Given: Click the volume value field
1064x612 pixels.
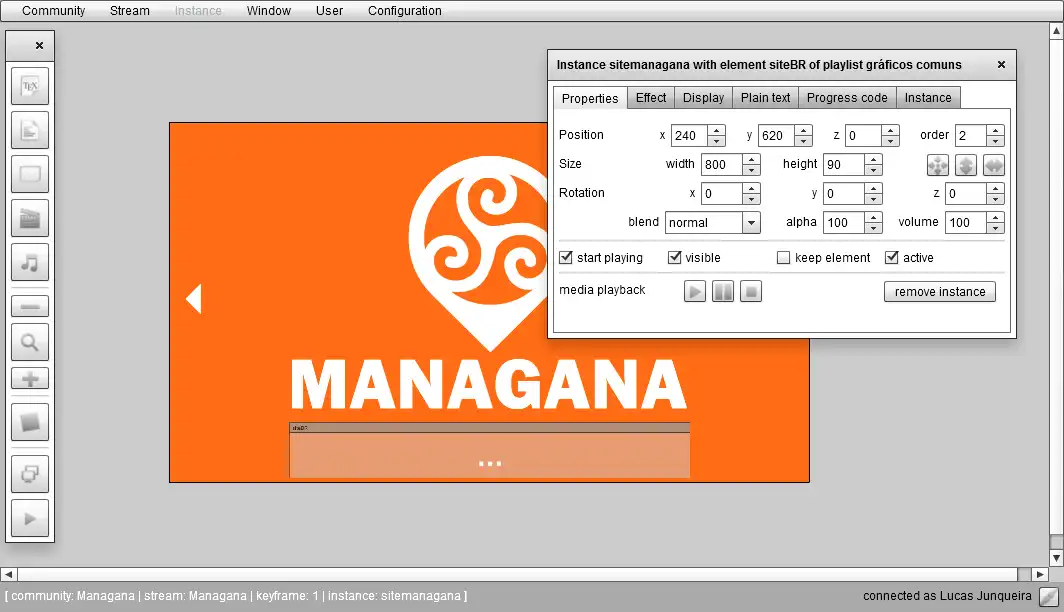Looking at the screenshot, I should (x=966, y=223).
